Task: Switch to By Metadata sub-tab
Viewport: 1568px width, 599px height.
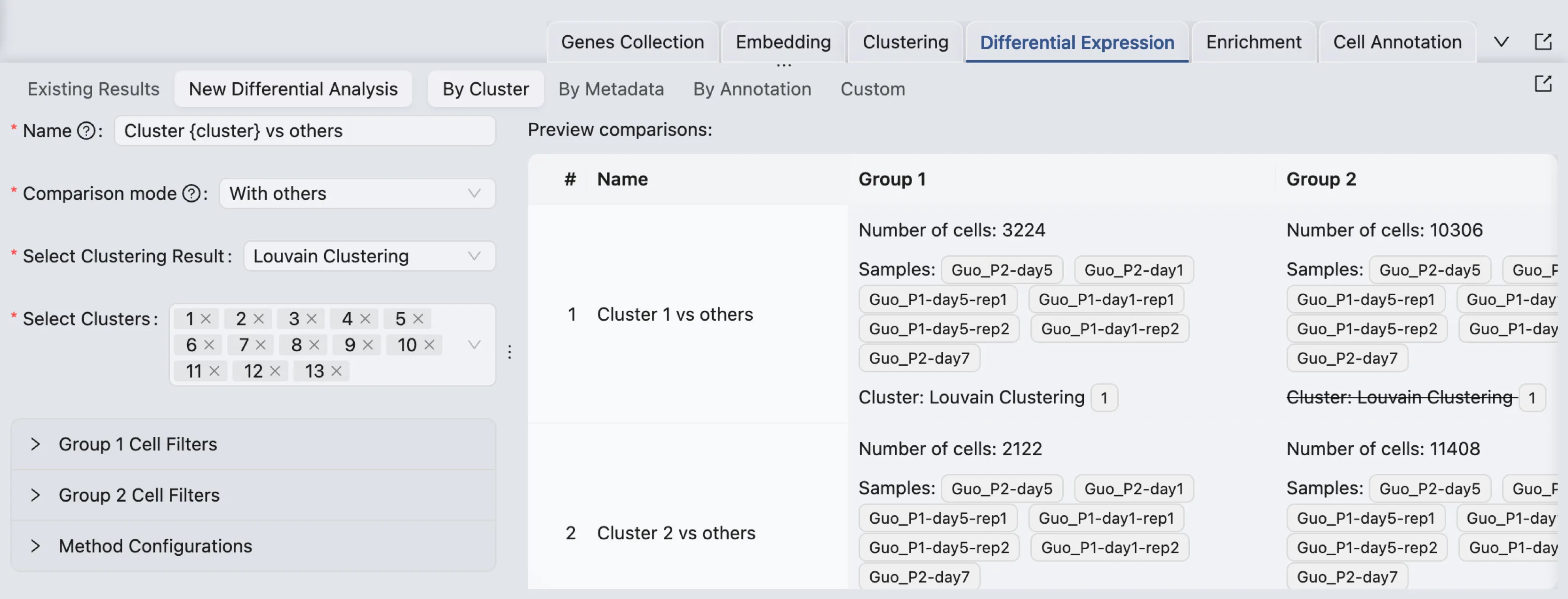Action: (611, 89)
